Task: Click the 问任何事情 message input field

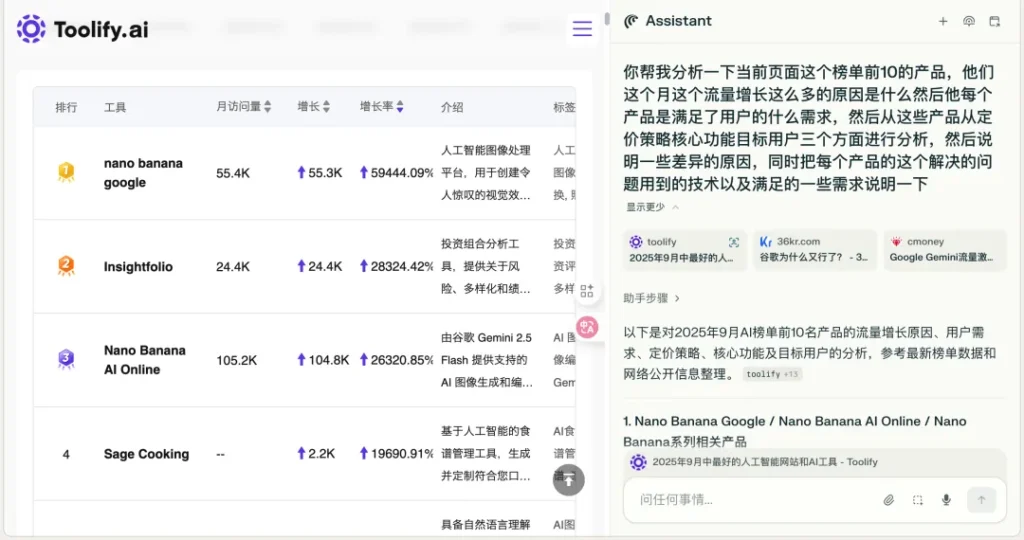Action: 750,500
